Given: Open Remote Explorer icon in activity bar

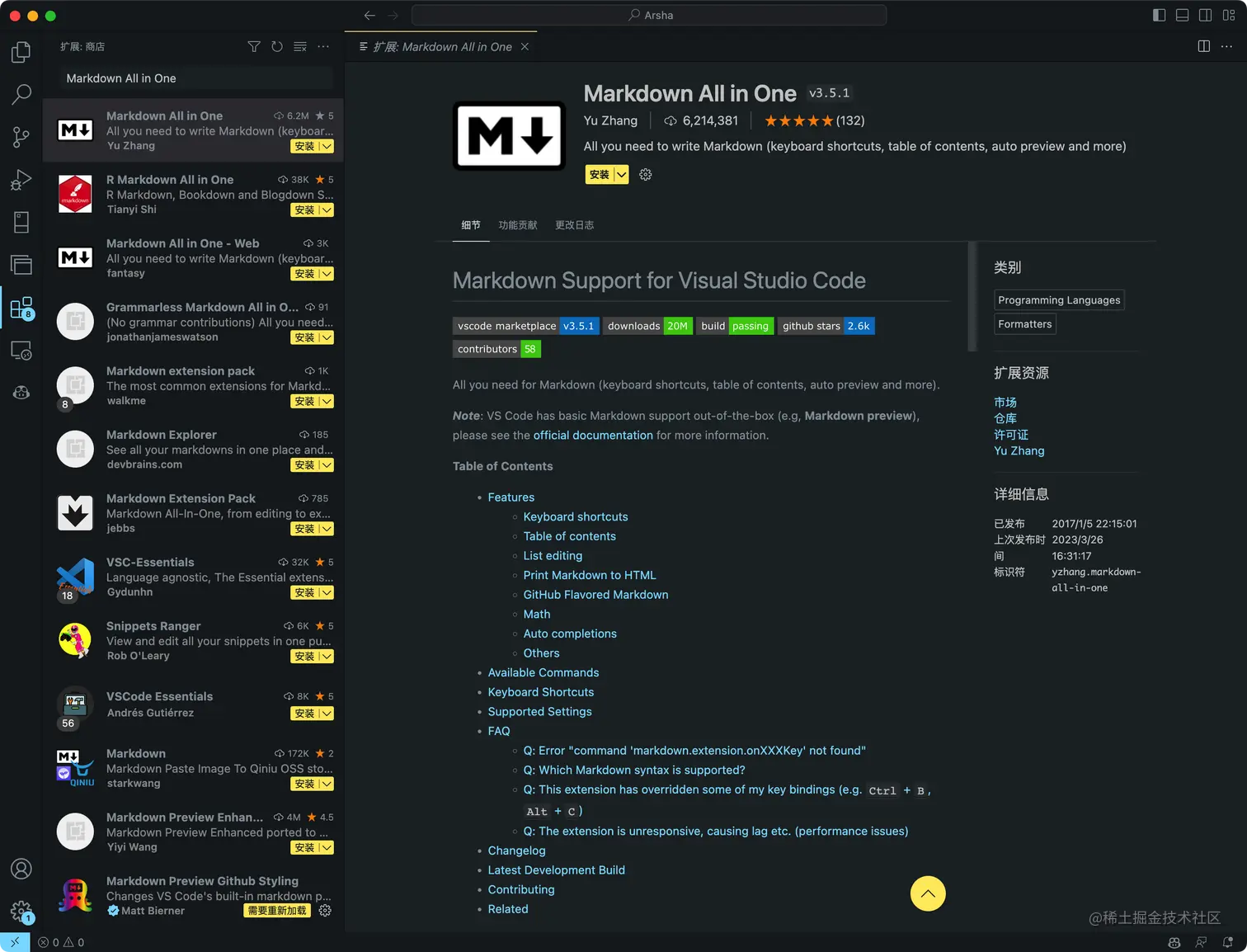Looking at the screenshot, I should pos(21,351).
